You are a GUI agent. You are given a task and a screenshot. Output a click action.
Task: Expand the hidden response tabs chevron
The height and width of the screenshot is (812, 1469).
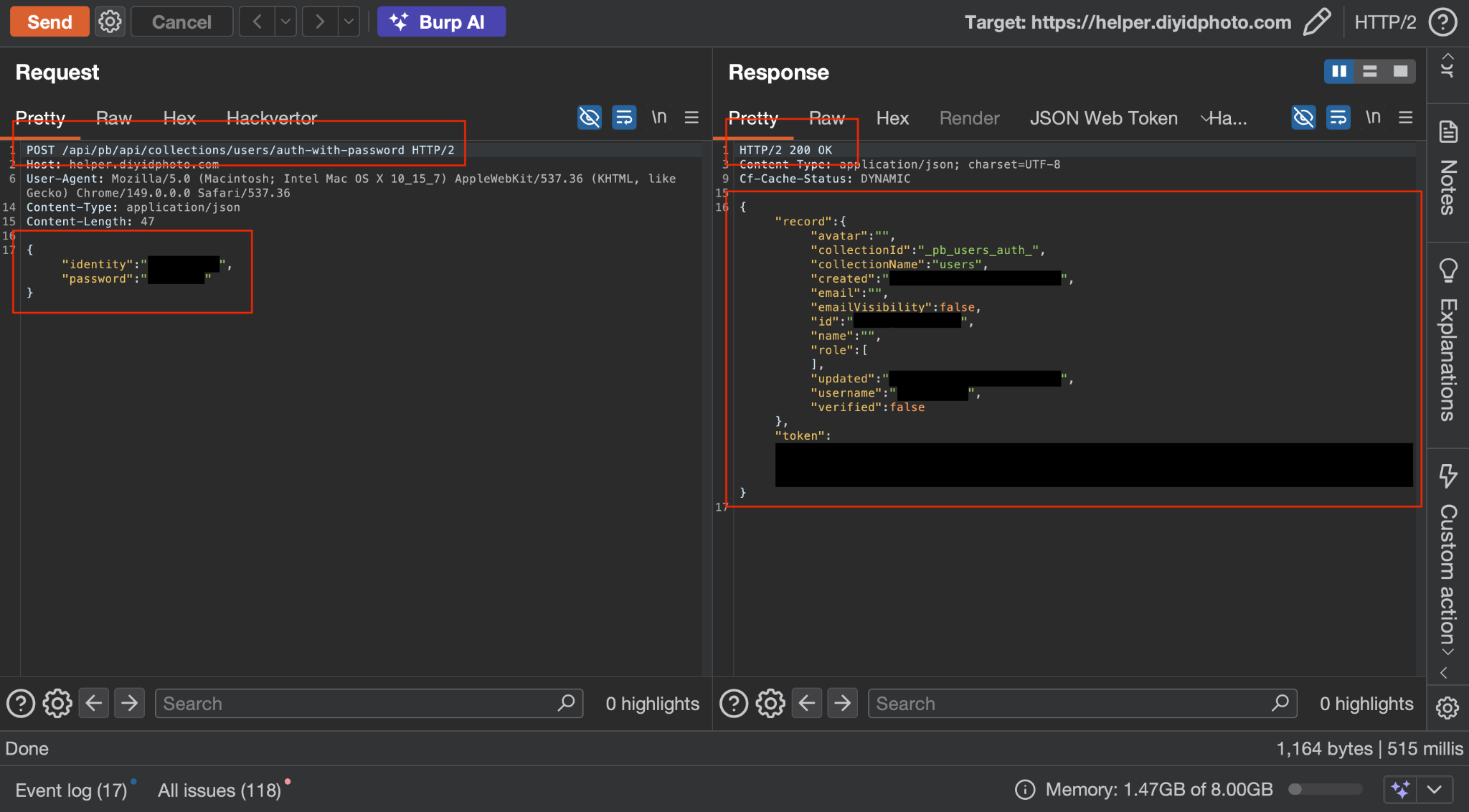click(1206, 118)
